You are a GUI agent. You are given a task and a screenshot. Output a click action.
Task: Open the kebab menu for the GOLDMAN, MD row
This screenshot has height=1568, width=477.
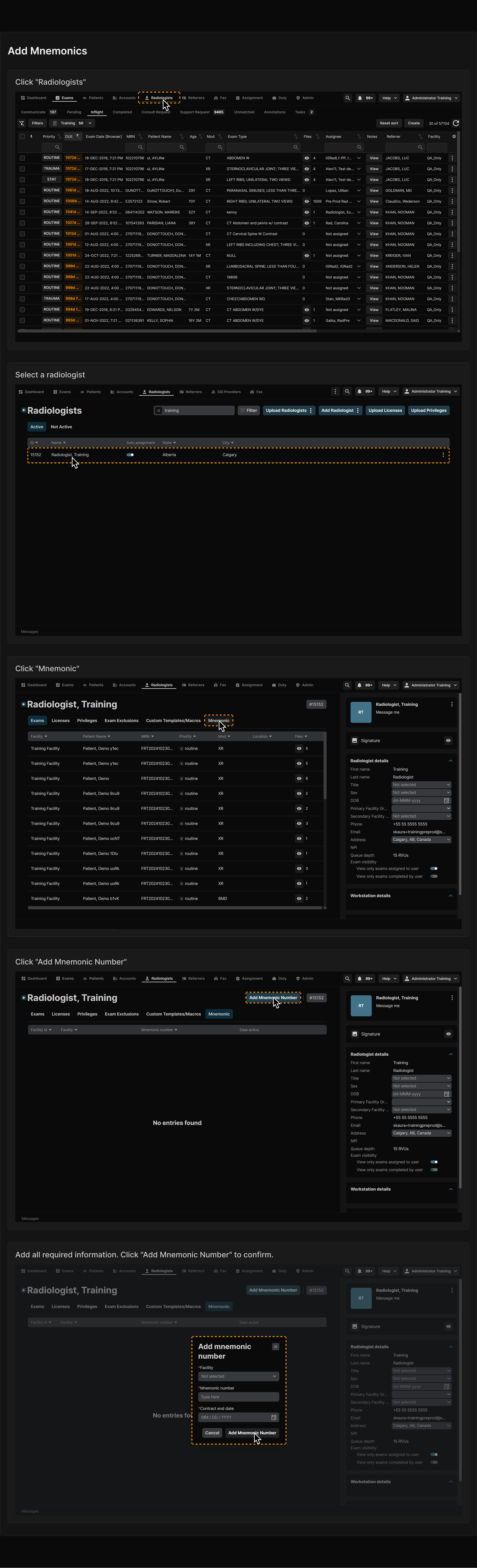[452, 191]
